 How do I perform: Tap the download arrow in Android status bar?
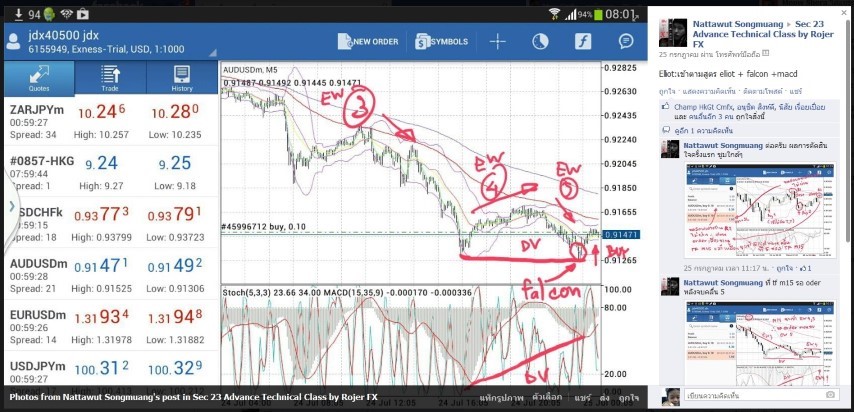(x=19, y=14)
